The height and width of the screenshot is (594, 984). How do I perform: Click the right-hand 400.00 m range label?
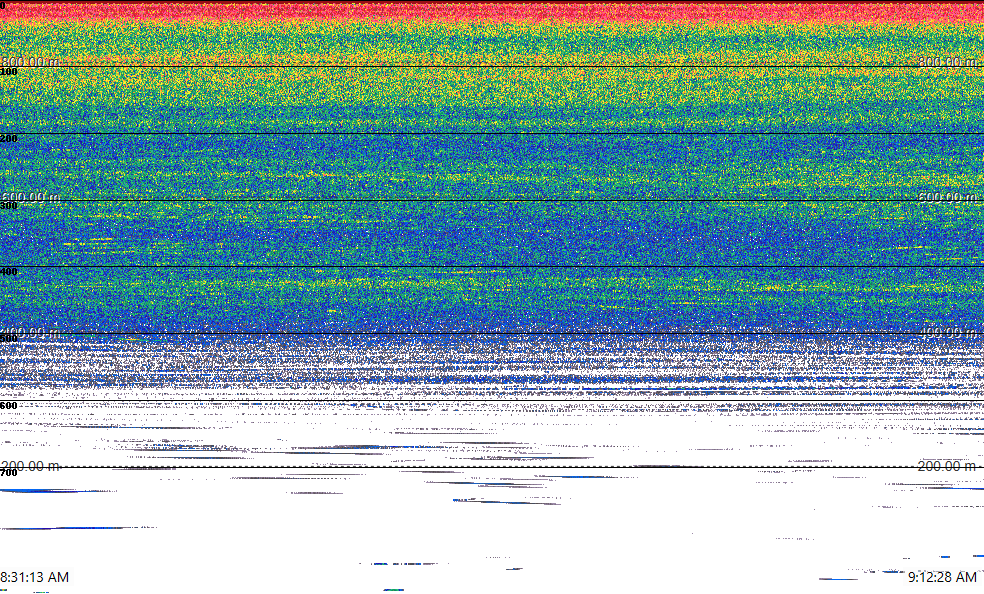pos(947,332)
